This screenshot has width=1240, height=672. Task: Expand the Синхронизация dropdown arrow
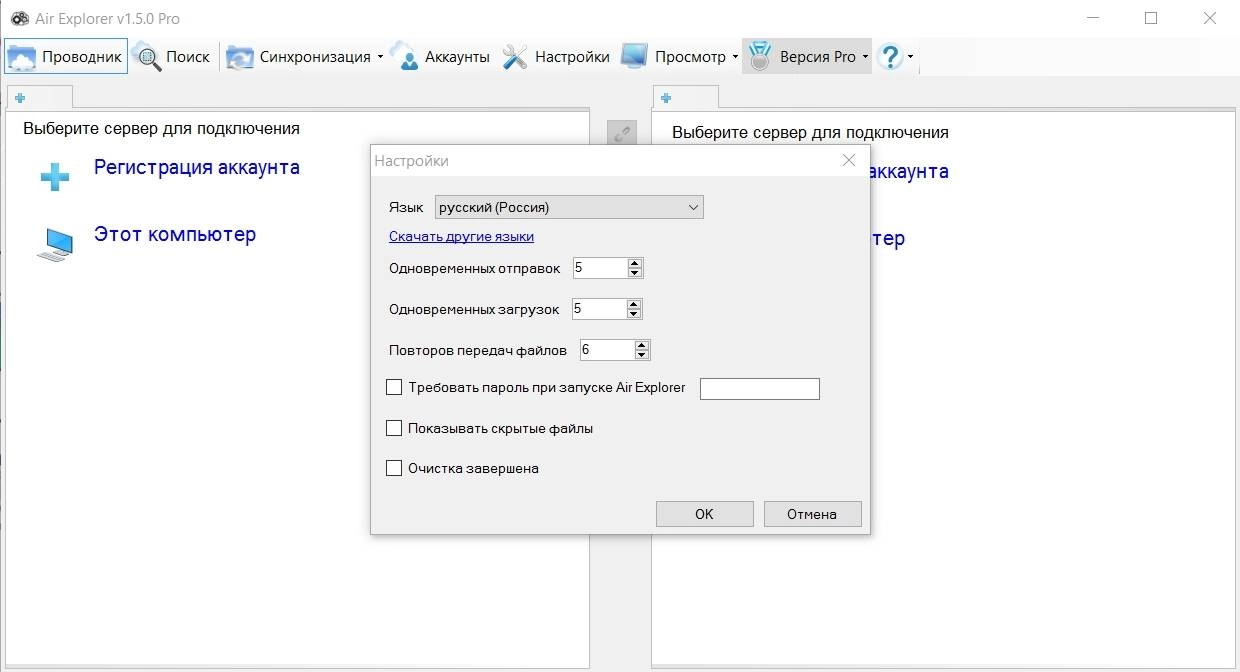[x=380, y=57]
